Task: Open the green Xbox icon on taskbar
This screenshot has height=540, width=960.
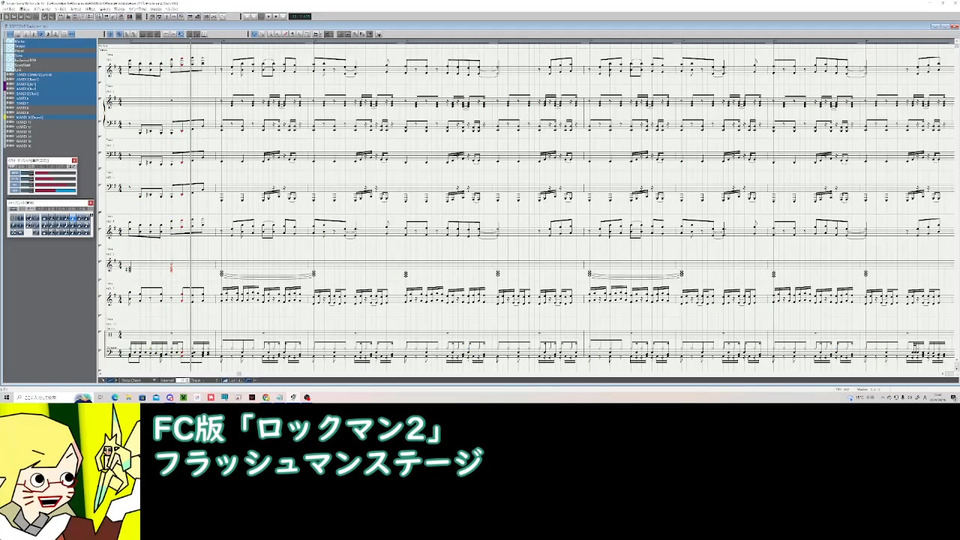Action: [184, 397]
